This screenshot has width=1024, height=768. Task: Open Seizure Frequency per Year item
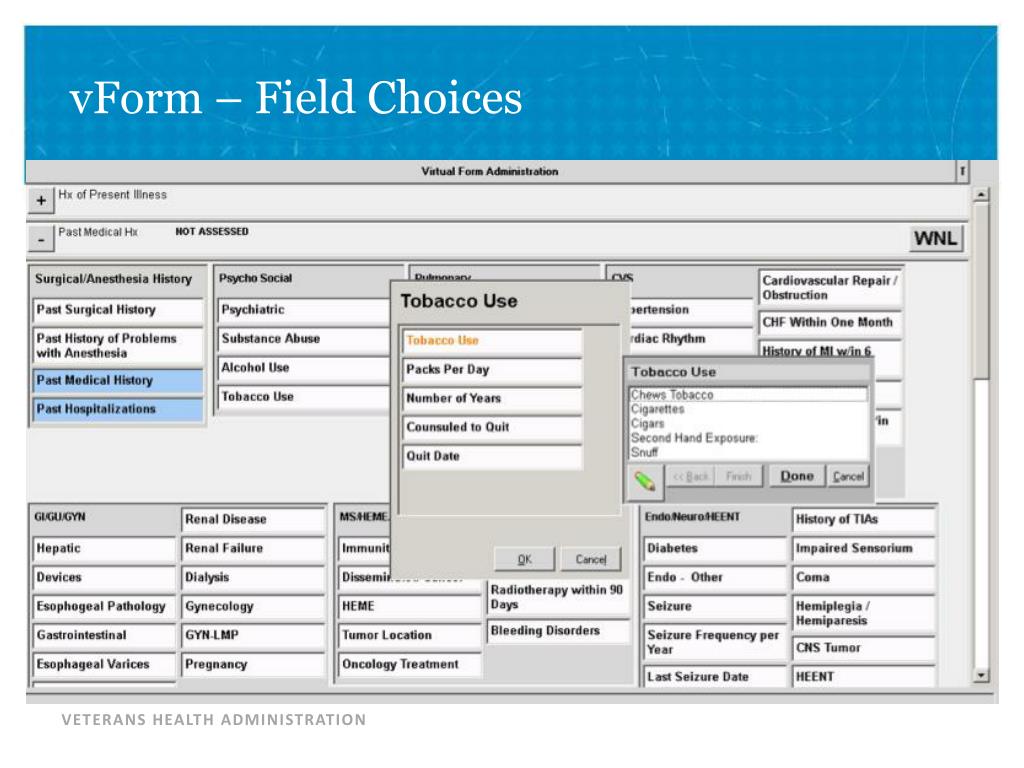coord(715,643)
